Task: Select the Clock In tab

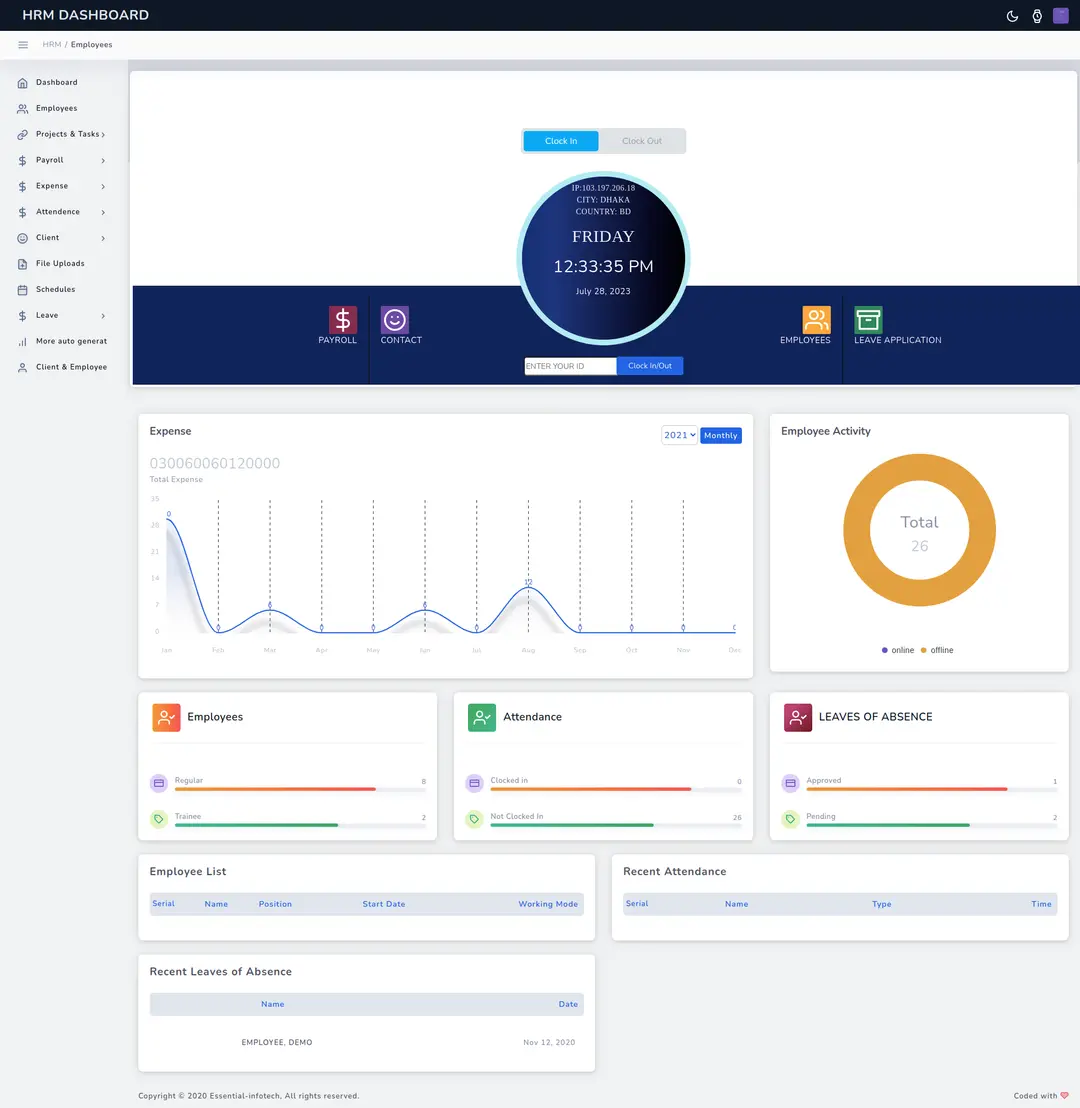Action: [561, 141]
